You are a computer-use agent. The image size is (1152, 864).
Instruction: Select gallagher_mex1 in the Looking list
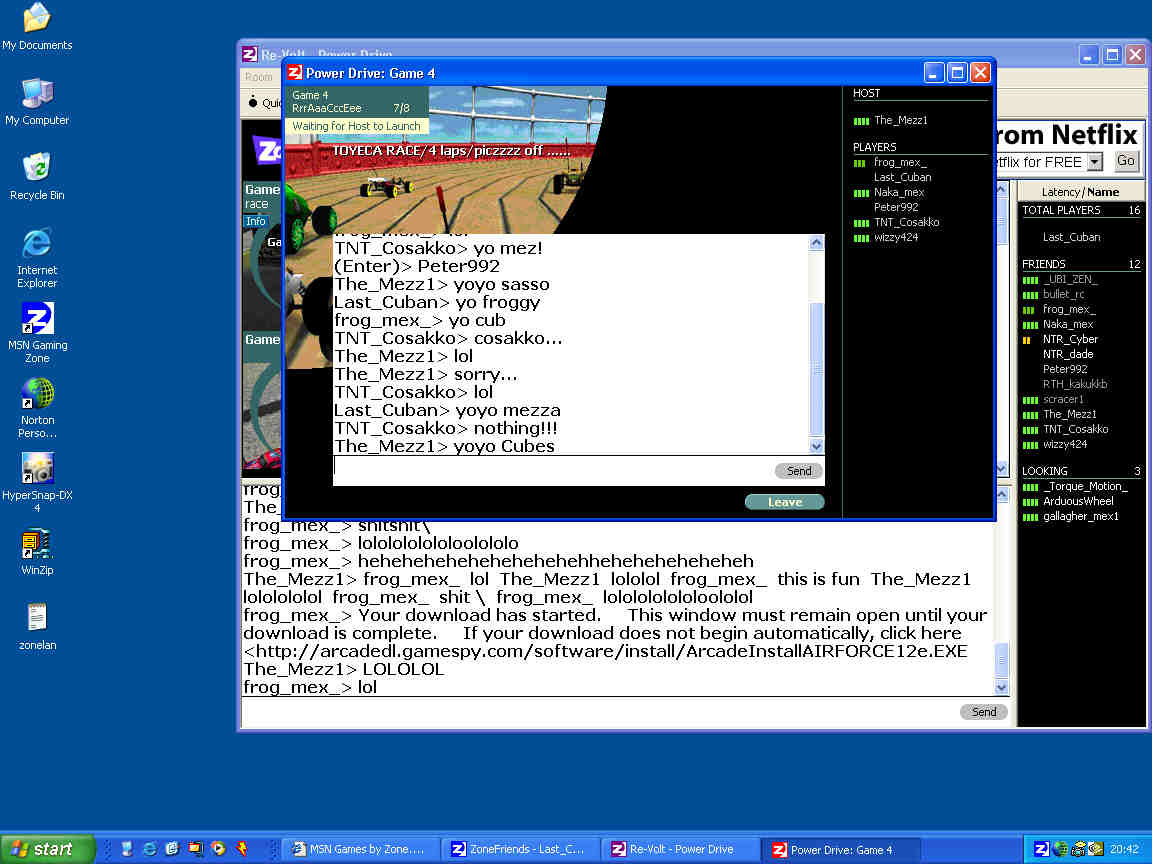click(x=1081, y=516)
